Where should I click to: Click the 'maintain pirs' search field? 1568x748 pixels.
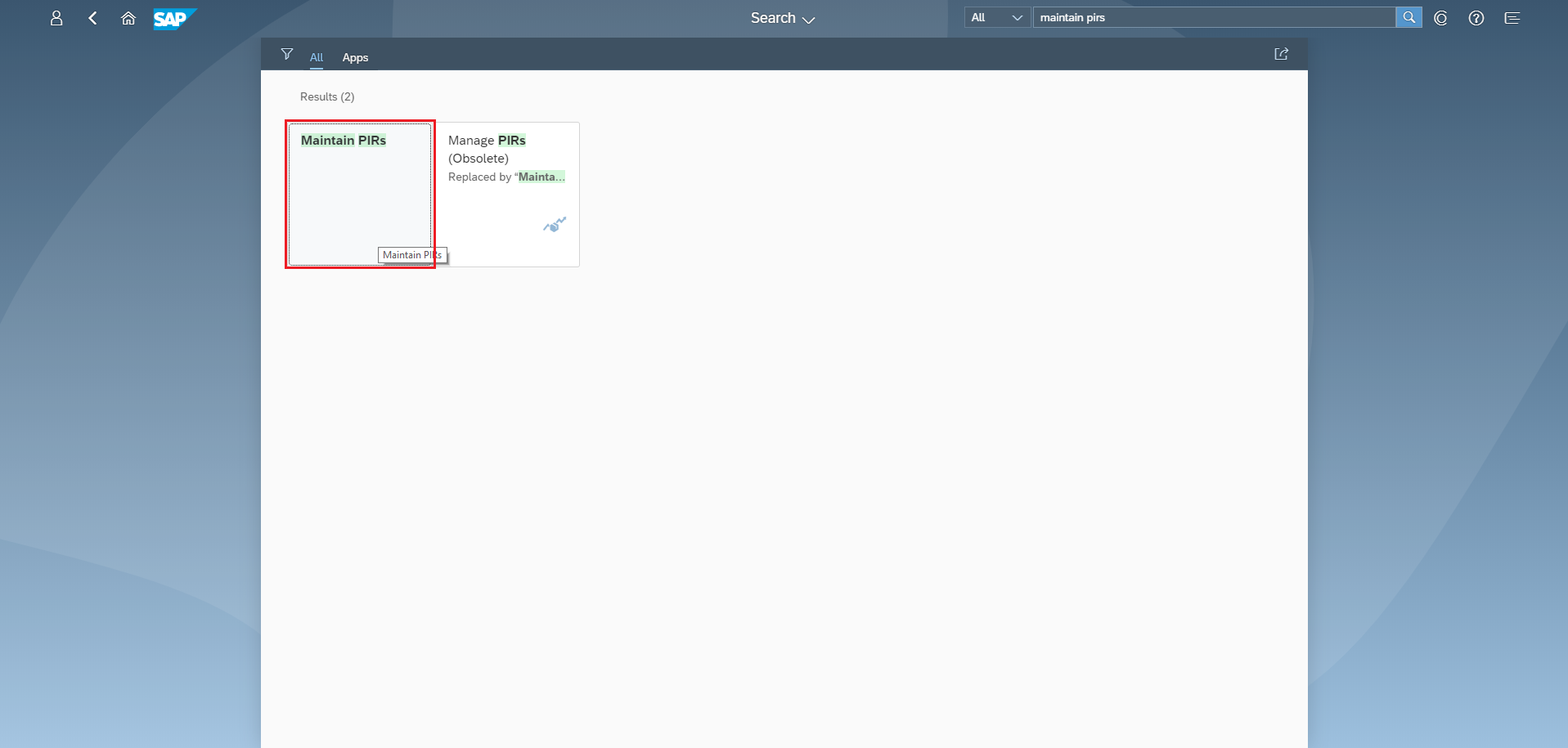1214,17
